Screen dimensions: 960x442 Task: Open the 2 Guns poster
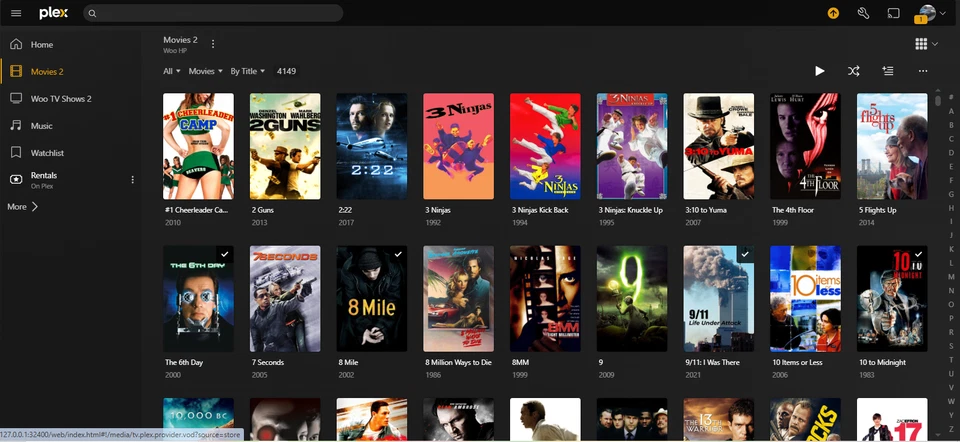(x=285, y=146)
